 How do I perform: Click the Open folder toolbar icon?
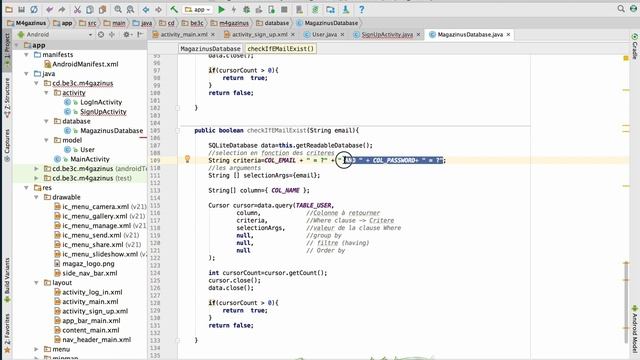coord(9,9)
